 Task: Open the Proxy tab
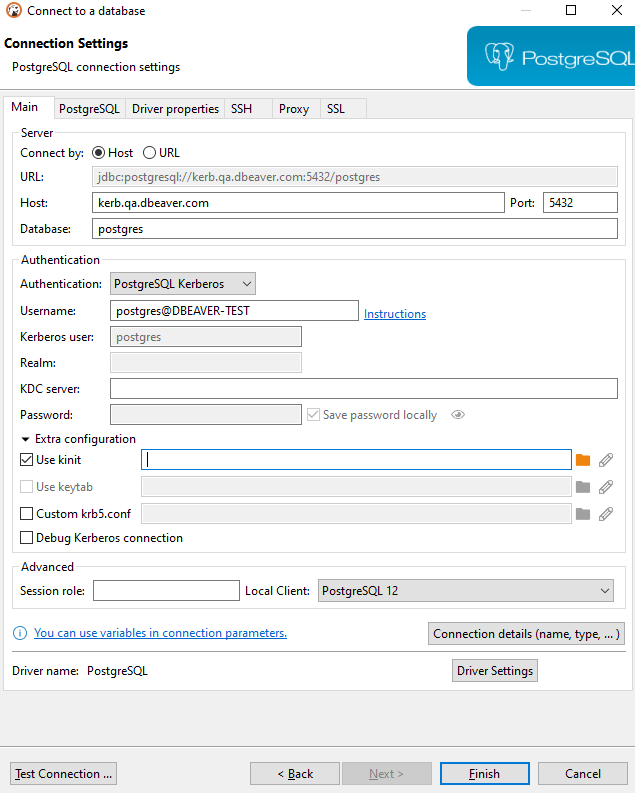294,109
